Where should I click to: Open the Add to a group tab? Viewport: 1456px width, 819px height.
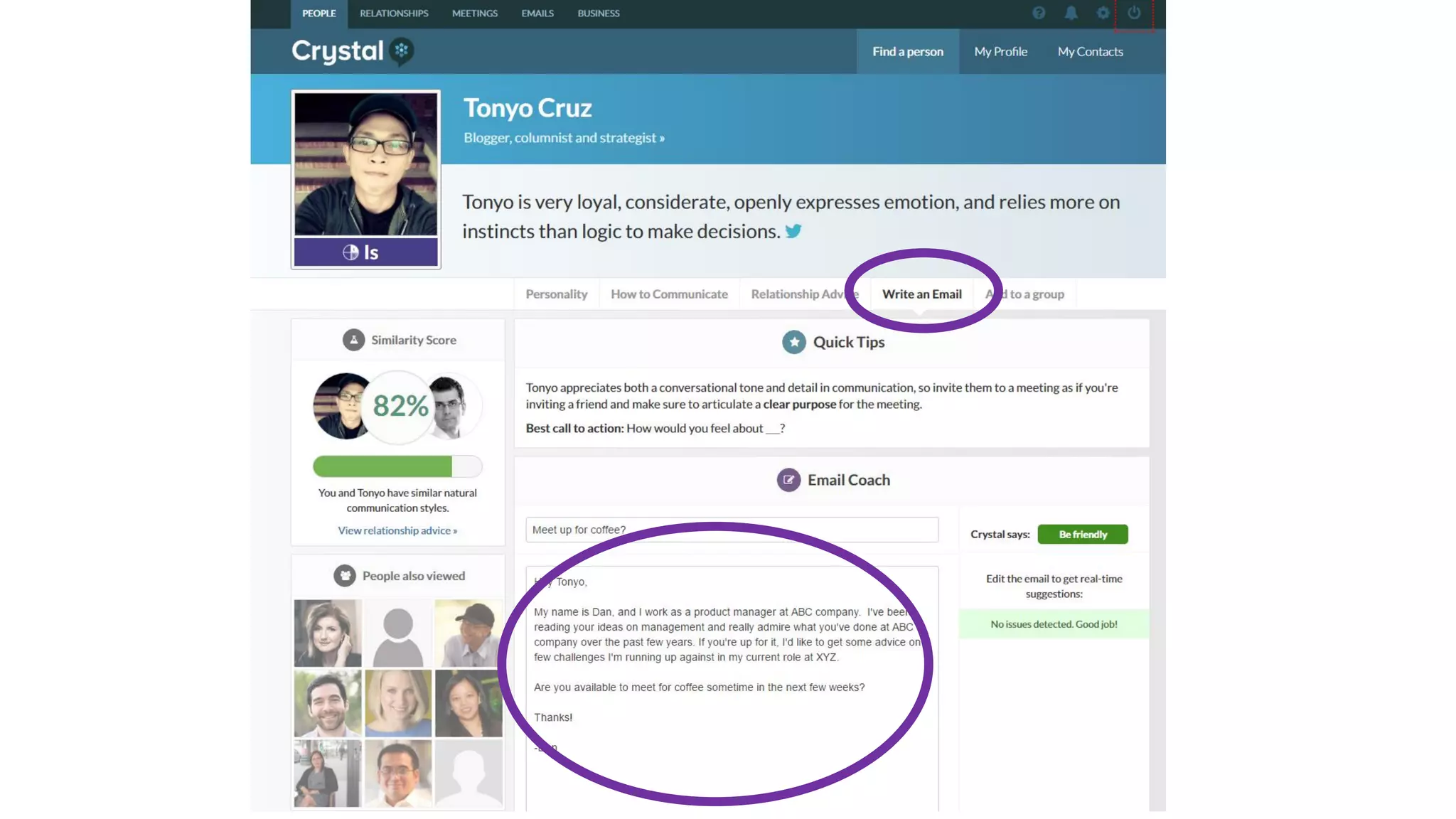(1024, 294)
